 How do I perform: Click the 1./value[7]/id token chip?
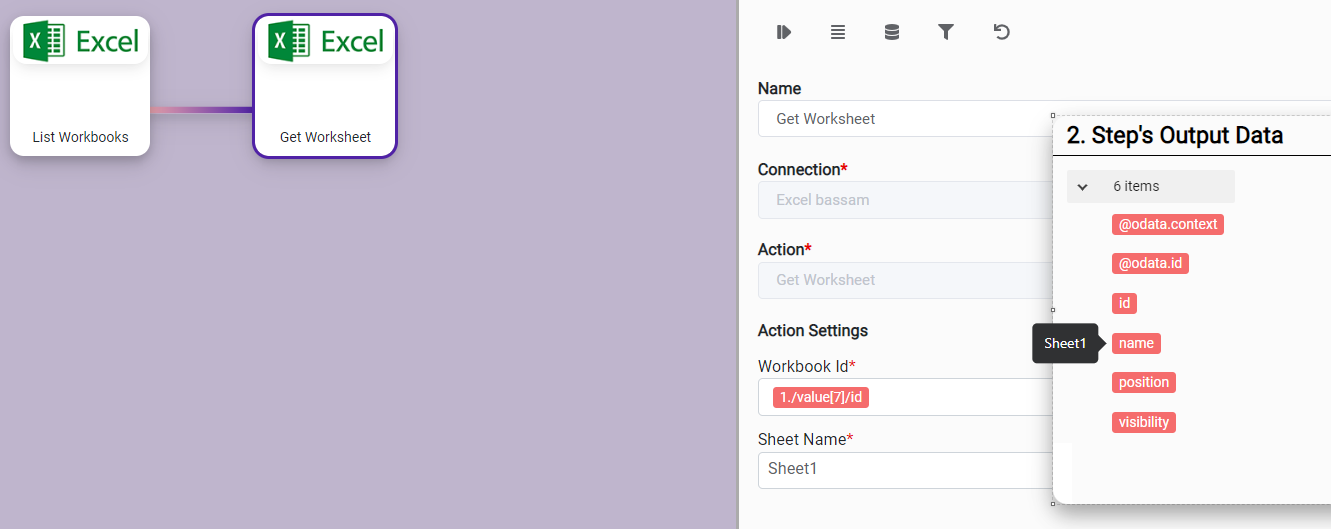[821, 397]
